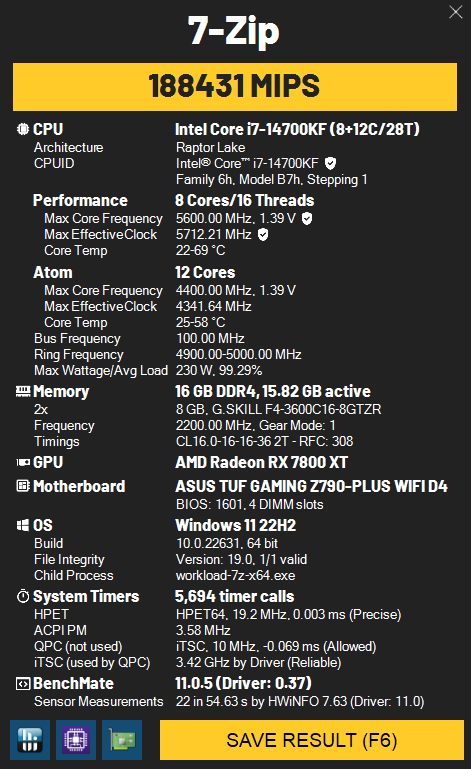Open the GPU-Z green graphics card icon
This screenshot has width=471, height=769.
(122, 740)
